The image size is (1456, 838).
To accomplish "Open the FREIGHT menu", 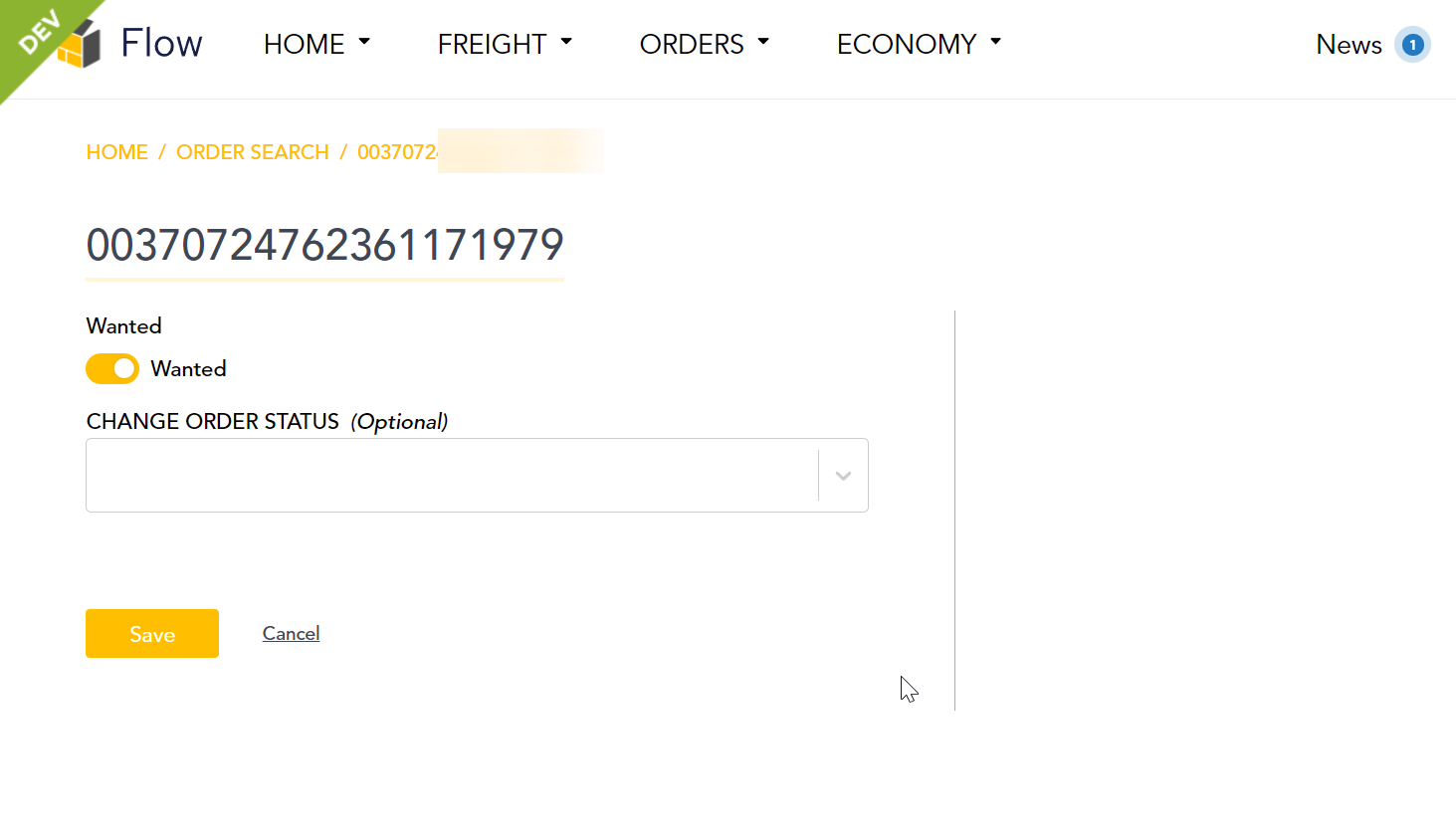I will click(x=505, y=44).
